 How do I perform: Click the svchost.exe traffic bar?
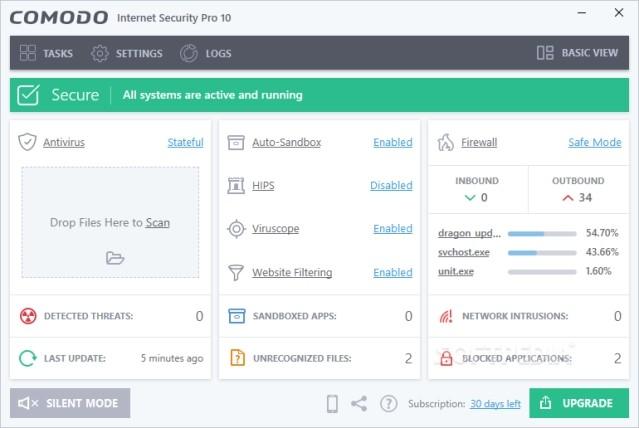coord(542,253)
